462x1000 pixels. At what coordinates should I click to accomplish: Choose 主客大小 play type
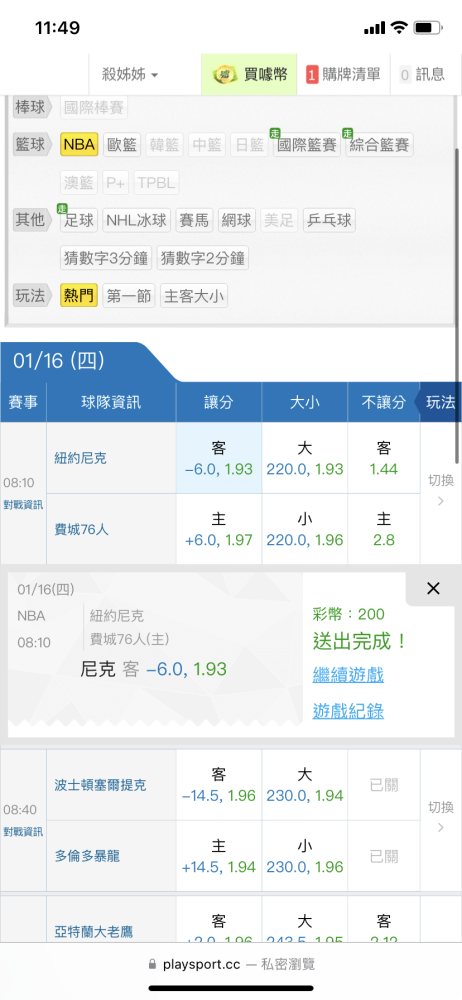(x=193, y=296)
